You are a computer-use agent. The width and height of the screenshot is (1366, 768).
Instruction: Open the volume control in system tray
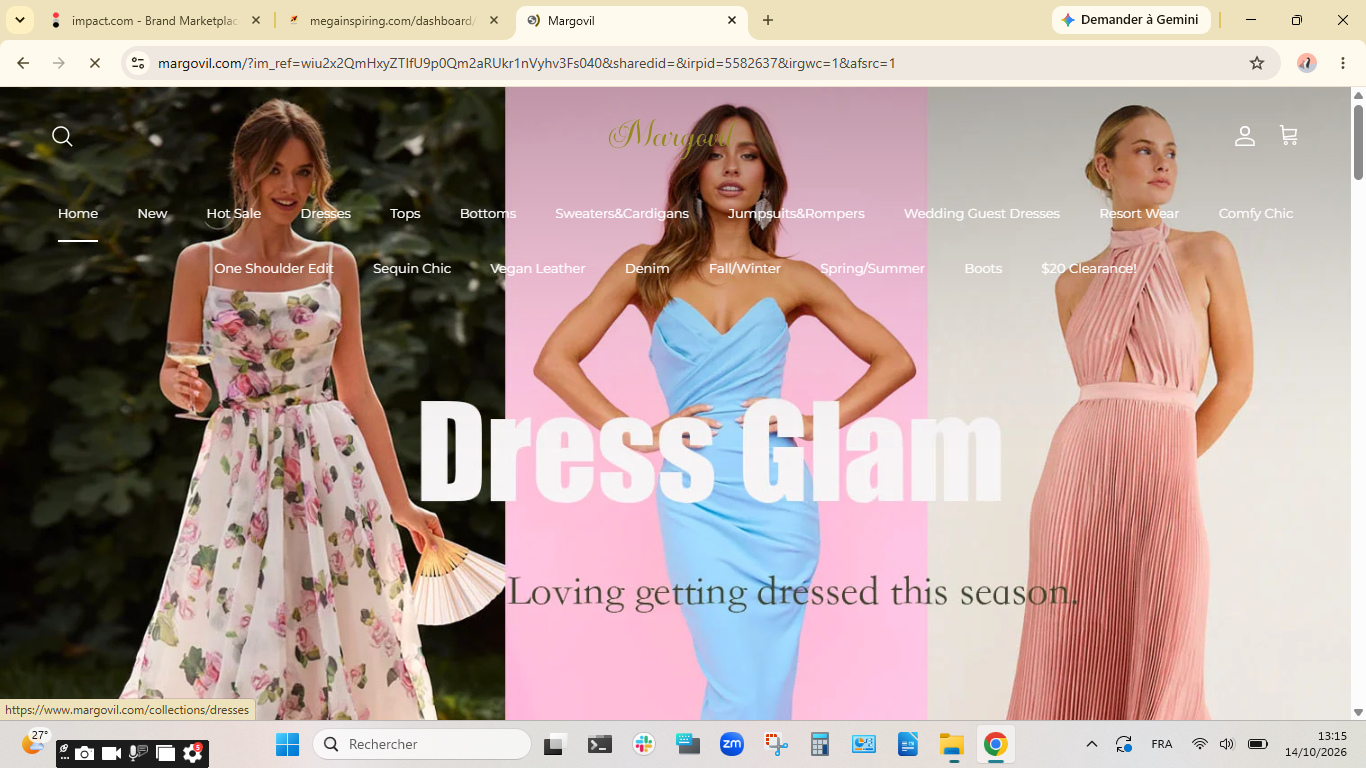click(x=1227, y=744)
